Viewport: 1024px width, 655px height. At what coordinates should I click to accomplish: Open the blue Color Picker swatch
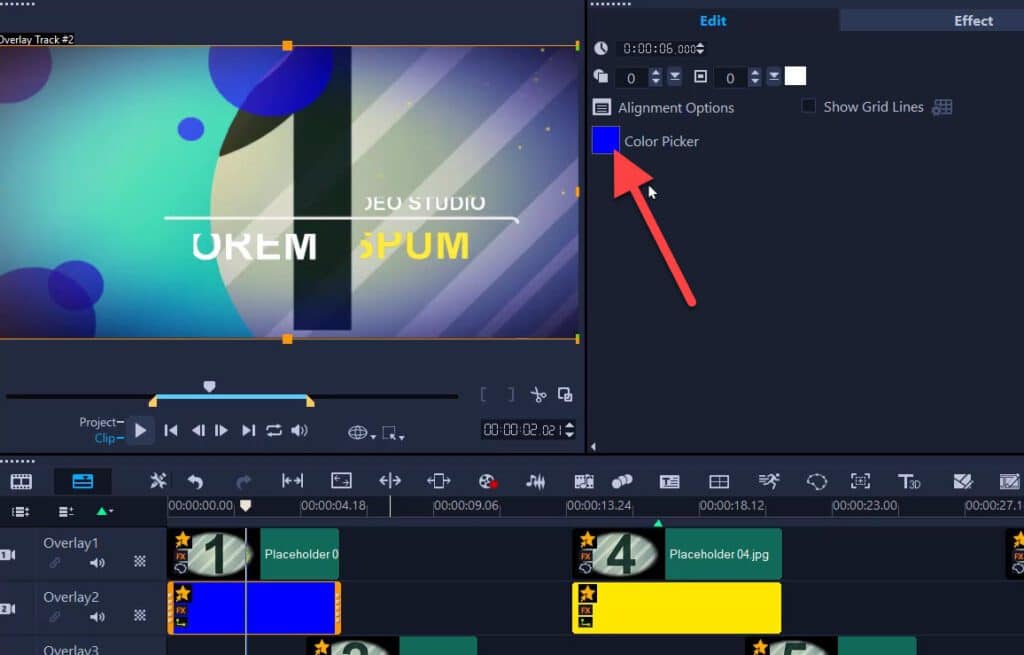[605, 140]
